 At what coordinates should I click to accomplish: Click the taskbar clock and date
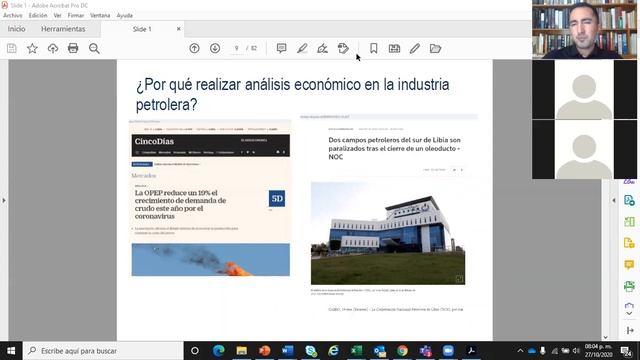[598, 351]
